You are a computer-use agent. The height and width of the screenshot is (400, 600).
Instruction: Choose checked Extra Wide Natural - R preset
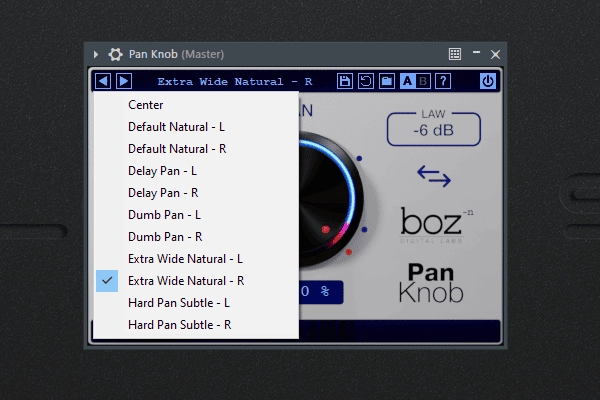point(196,281)
